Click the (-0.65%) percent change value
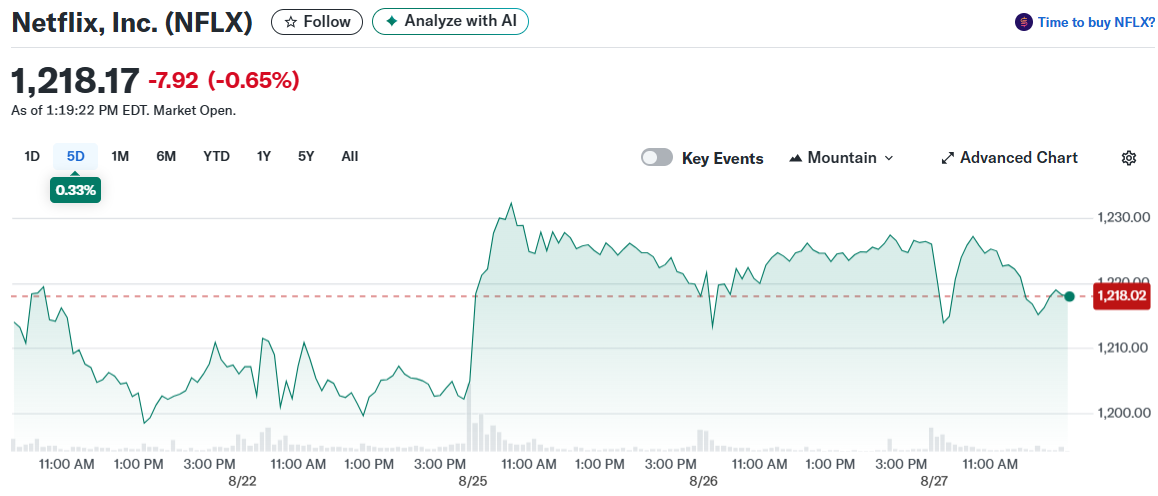The width and height of the screenshot is (1158, 496). point(253,80)
